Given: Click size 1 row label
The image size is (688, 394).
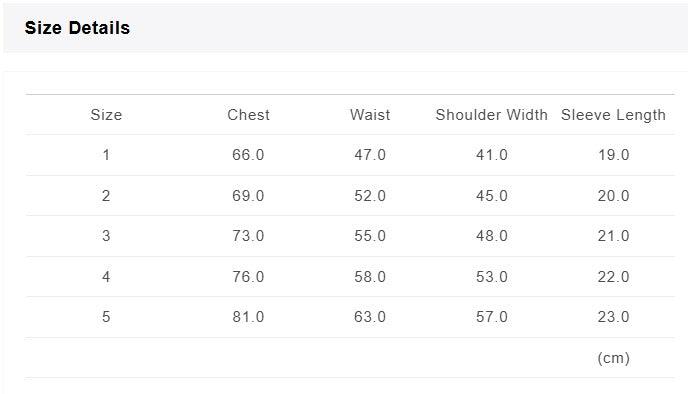Looking at the screenshot, I should pyautogui.click(x=106, y=155).
